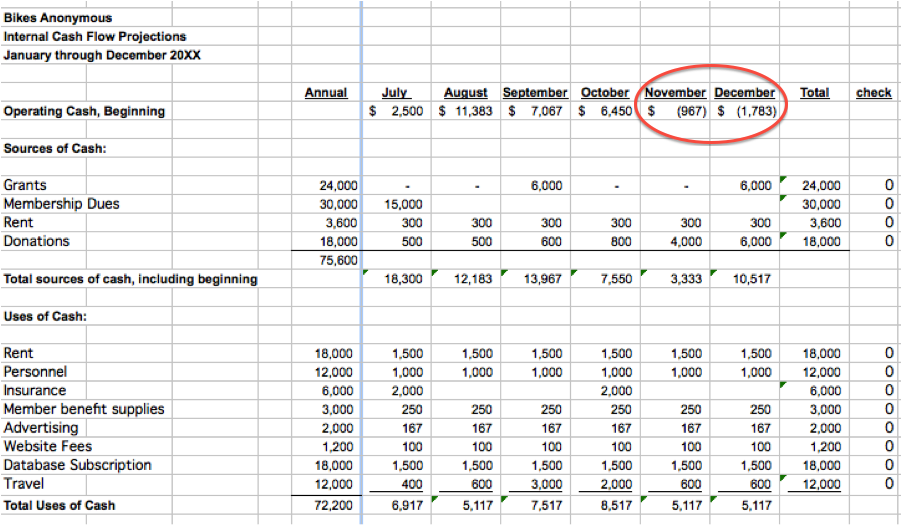Click the 'Internal Cash Flow Projections' cell

pyautogui.click(x=95, y=36)
